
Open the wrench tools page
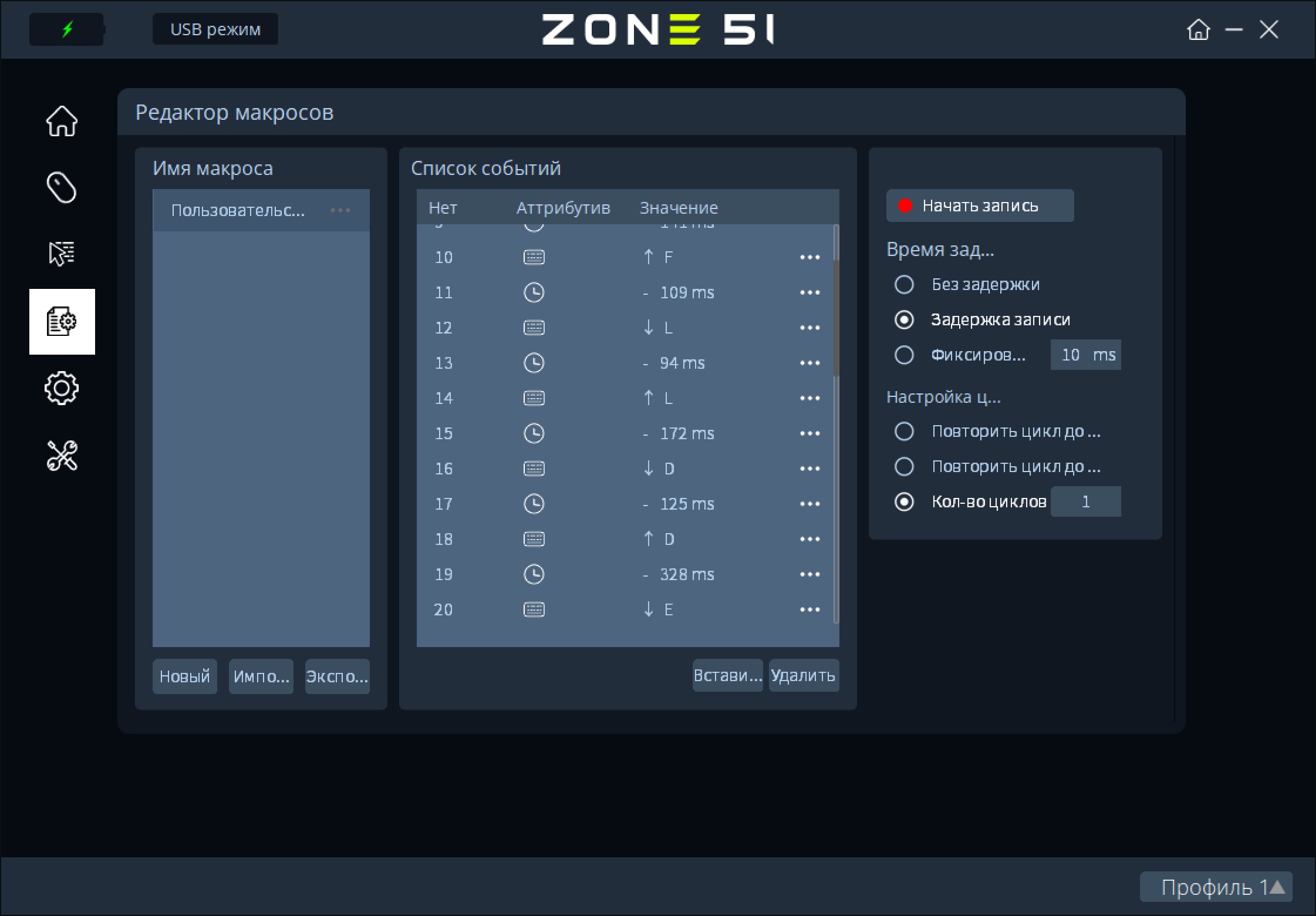(x=62, y=456)
